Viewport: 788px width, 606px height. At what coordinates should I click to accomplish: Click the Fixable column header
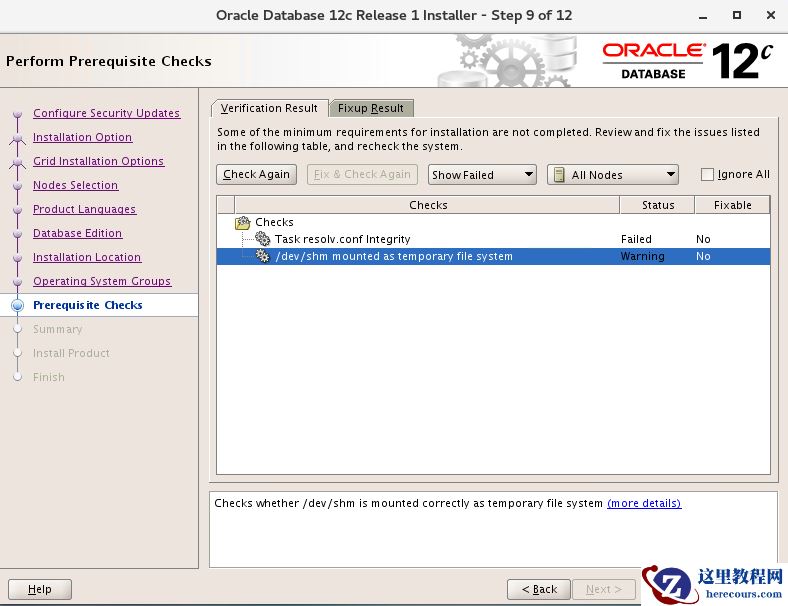click(x=732, y=205)
